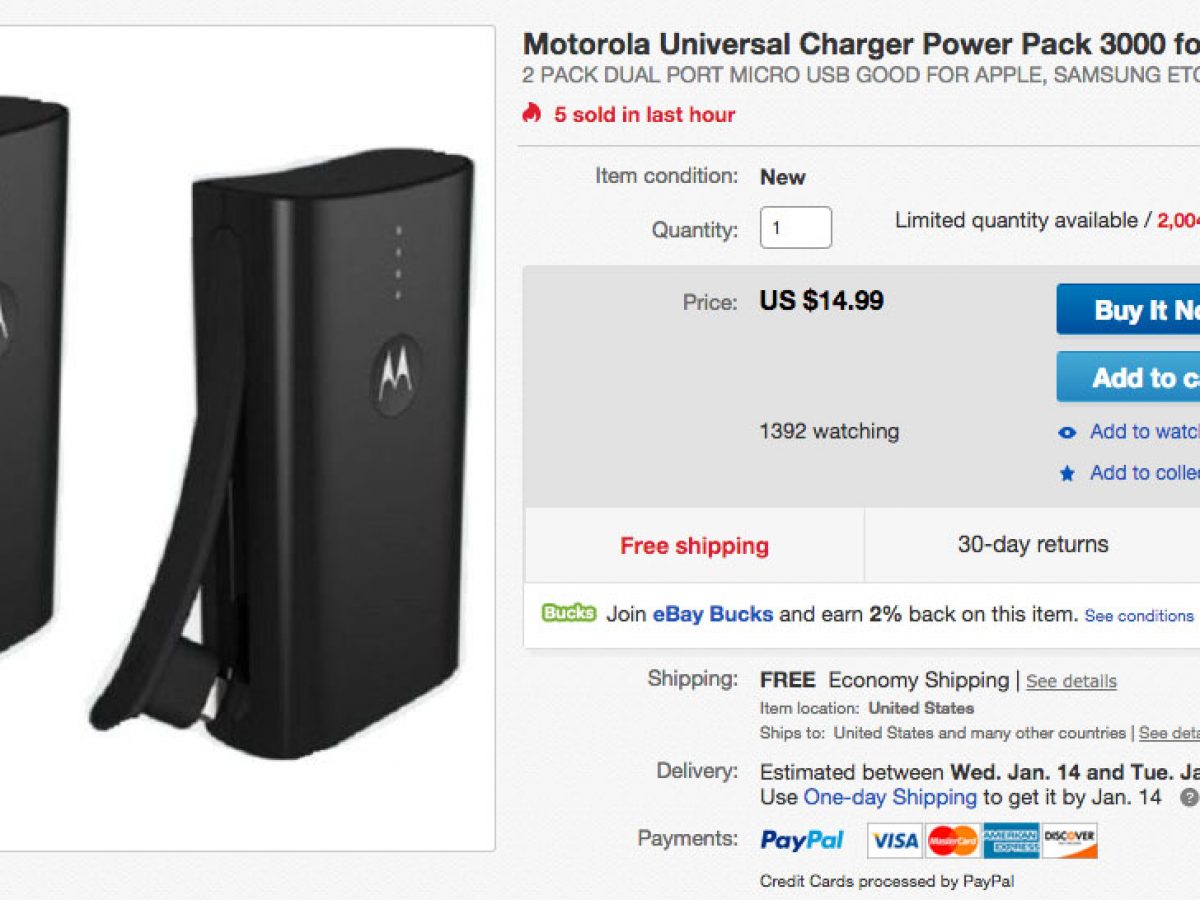Click the star icon beside Add to collection
Viewport: 1200px width, 900px height.
pyautogui.click(x=1067, y=474)
